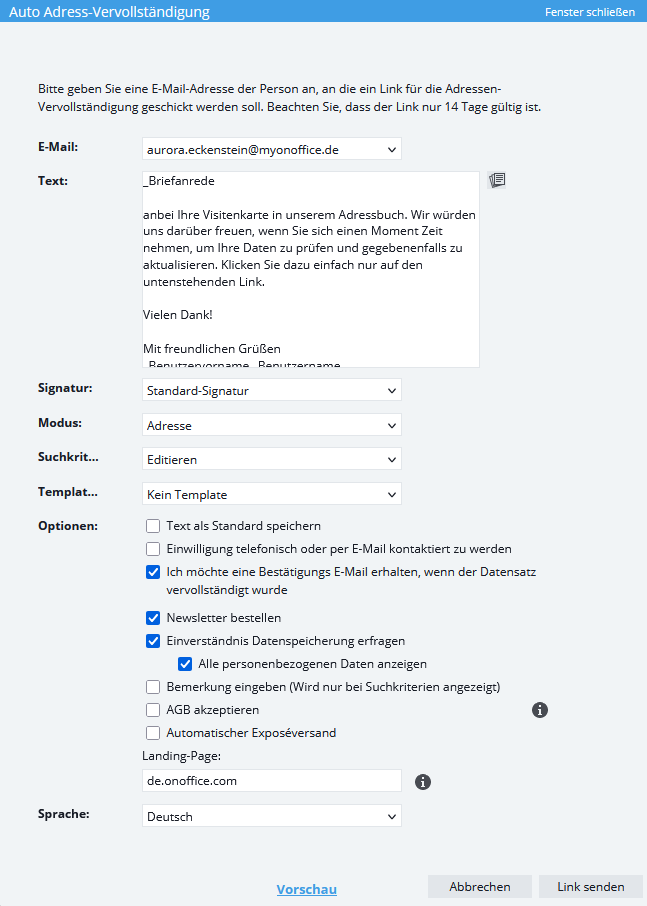Click the Abbrechen button
Viewport: 647px width, 906px height.
[x=480, y=886]
